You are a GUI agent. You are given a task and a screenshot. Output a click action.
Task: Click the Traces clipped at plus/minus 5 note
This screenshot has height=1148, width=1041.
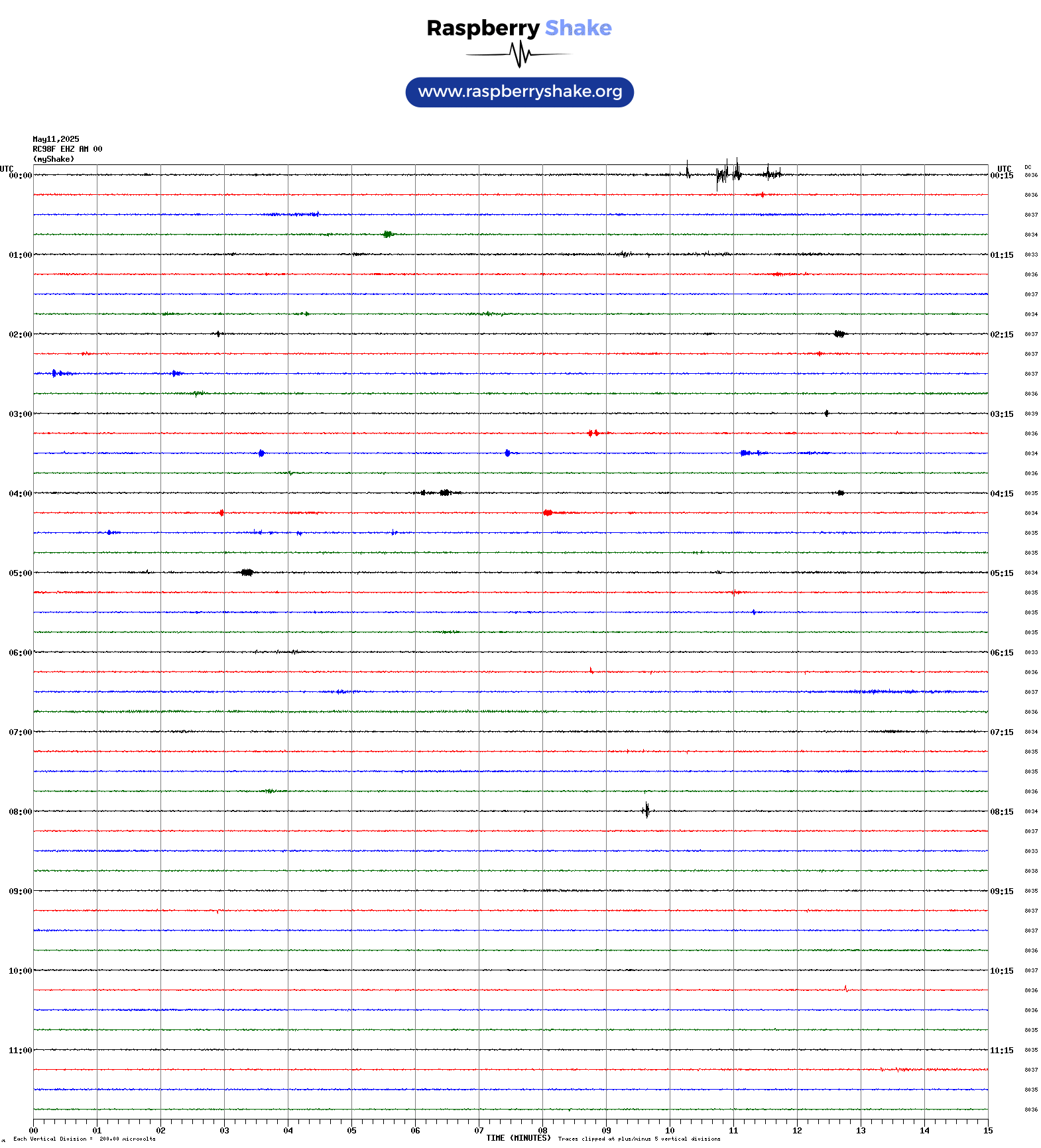639,1139
